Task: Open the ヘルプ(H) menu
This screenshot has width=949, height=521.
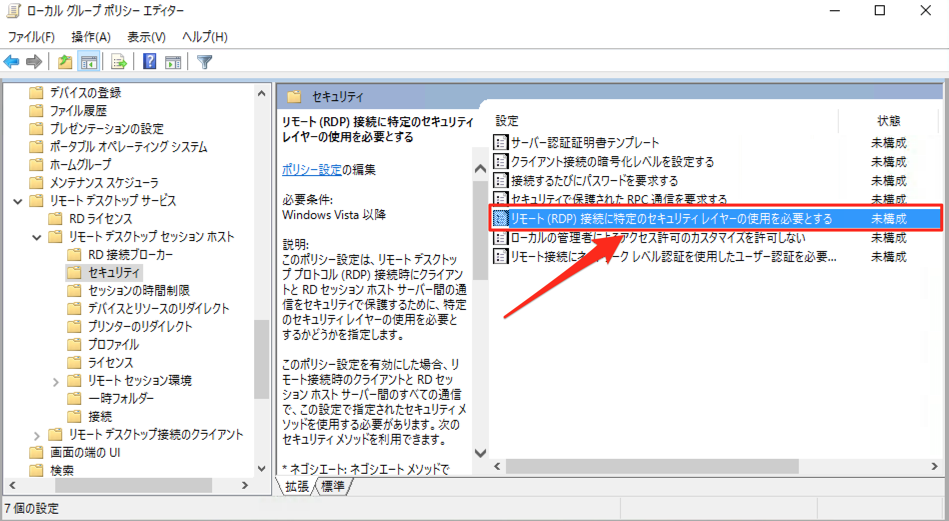Action: tap(205, 37)
